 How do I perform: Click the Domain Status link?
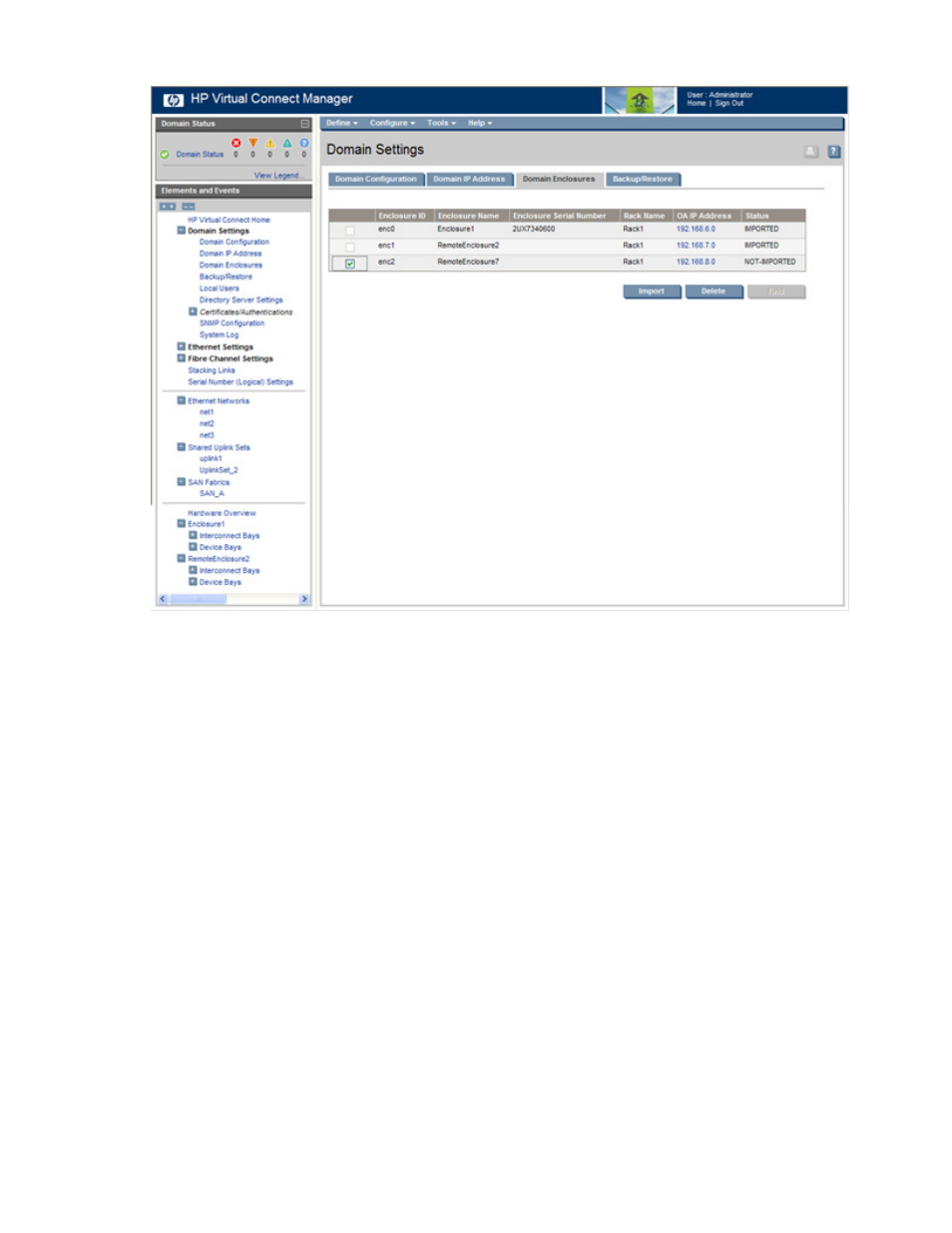[200, 155]
